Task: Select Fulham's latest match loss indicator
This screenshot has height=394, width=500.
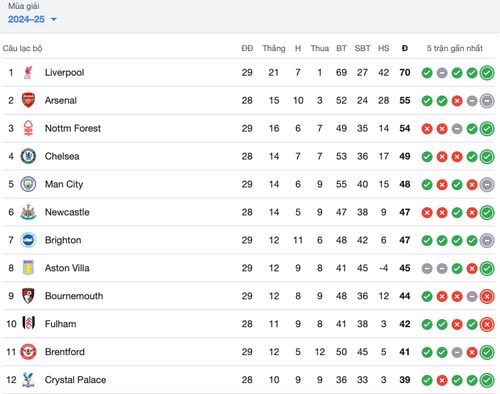Action: (x=487, y=324)
